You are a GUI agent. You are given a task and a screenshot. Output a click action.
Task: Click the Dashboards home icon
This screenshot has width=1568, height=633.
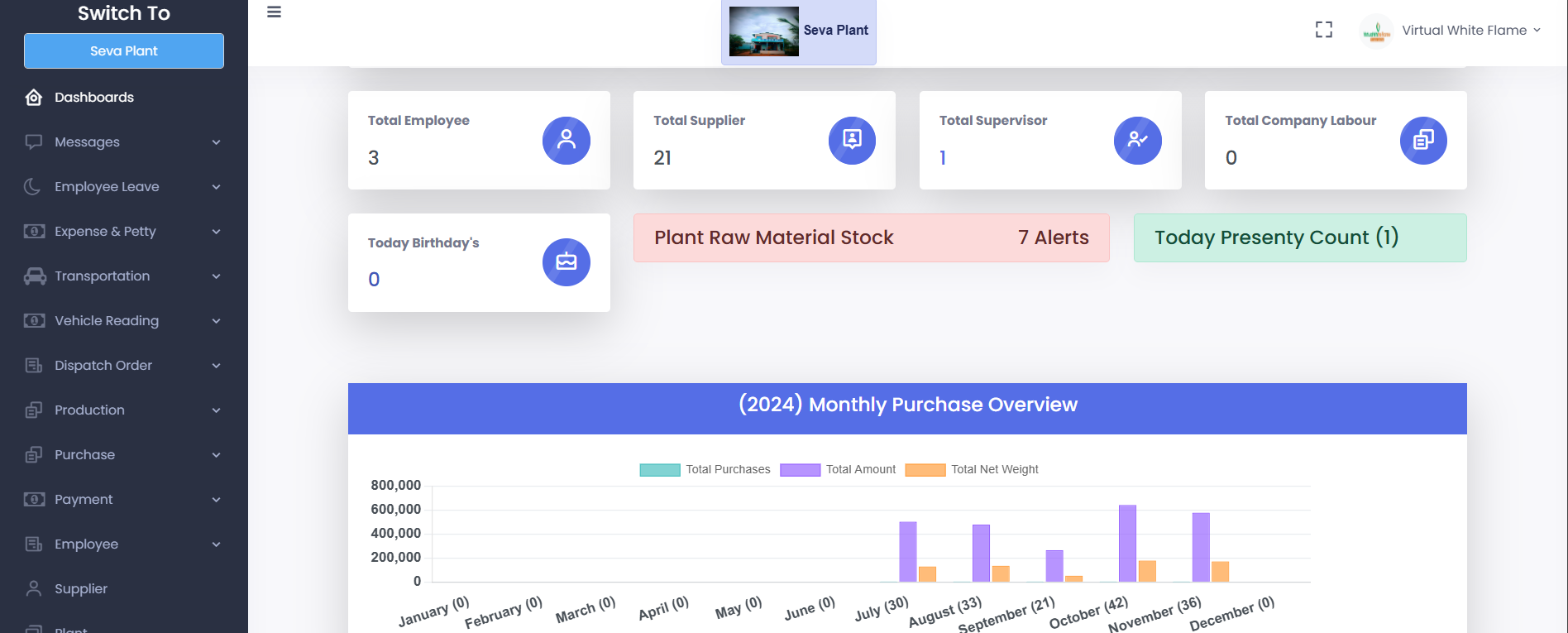point(34,98)
